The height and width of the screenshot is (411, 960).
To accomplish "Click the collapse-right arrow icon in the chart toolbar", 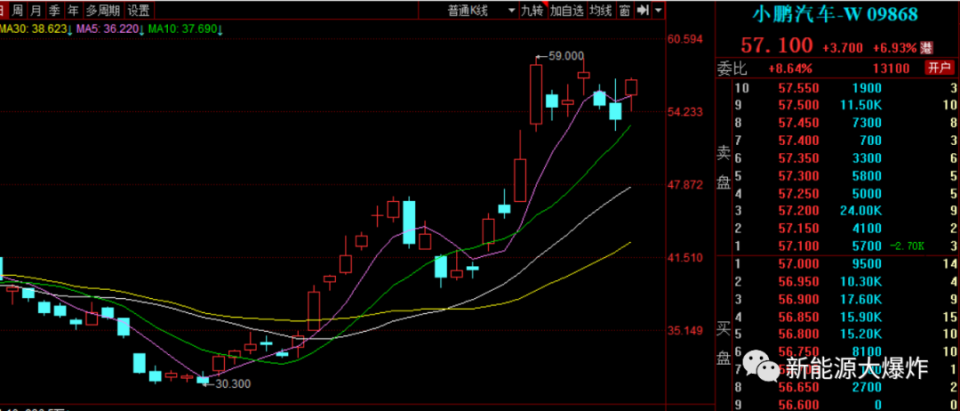I will (642, 10).
